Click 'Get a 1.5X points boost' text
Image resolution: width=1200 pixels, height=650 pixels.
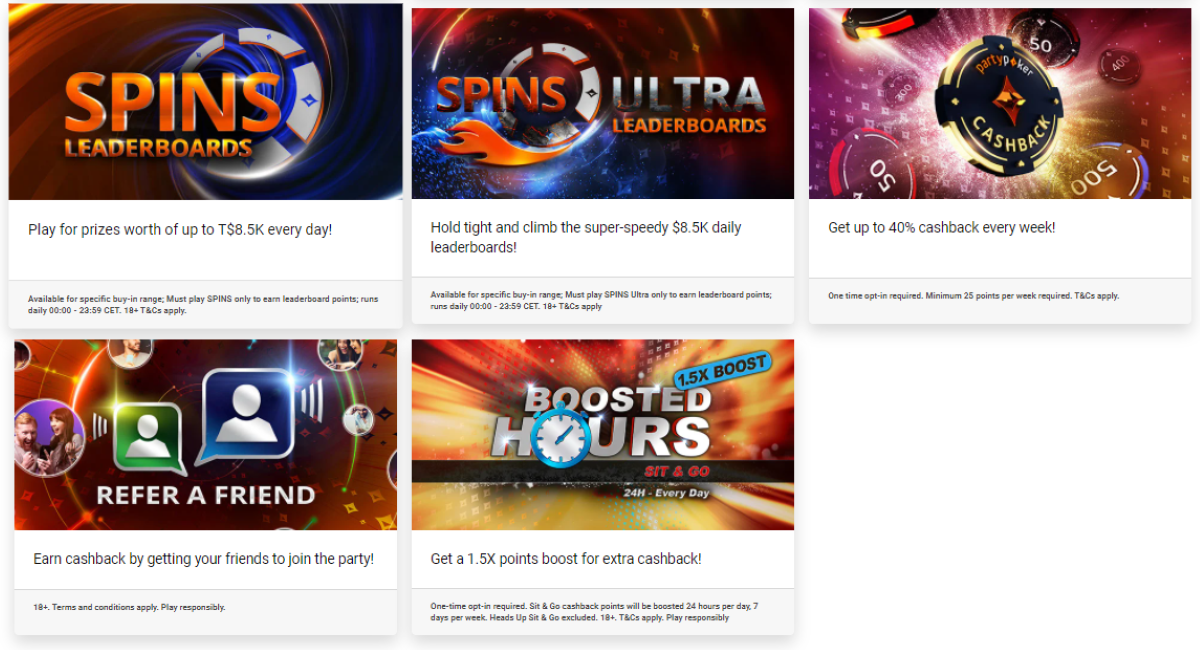pyautogui.click(x=566, y=559)
